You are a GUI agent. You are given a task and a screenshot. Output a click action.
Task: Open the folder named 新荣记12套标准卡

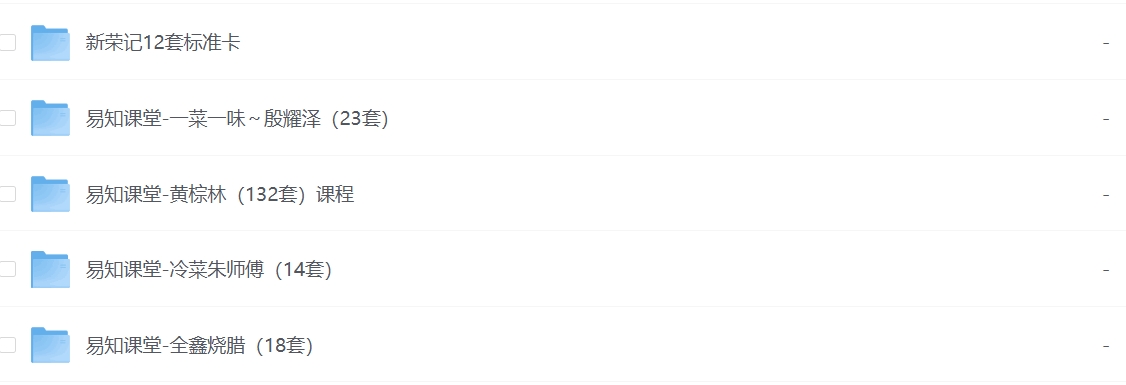(163, 43)
